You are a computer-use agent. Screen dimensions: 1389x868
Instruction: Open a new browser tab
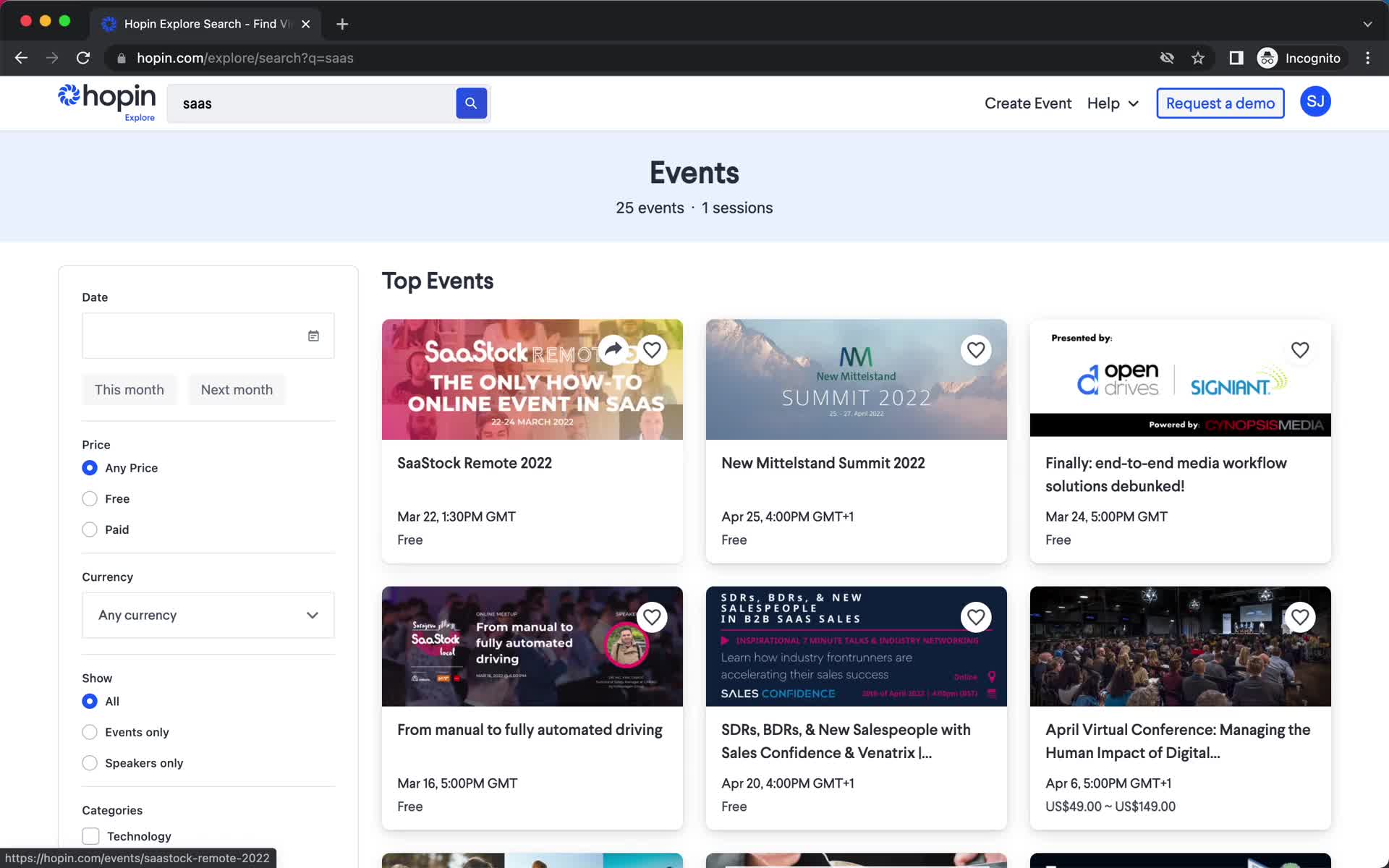tap(342, 24)
